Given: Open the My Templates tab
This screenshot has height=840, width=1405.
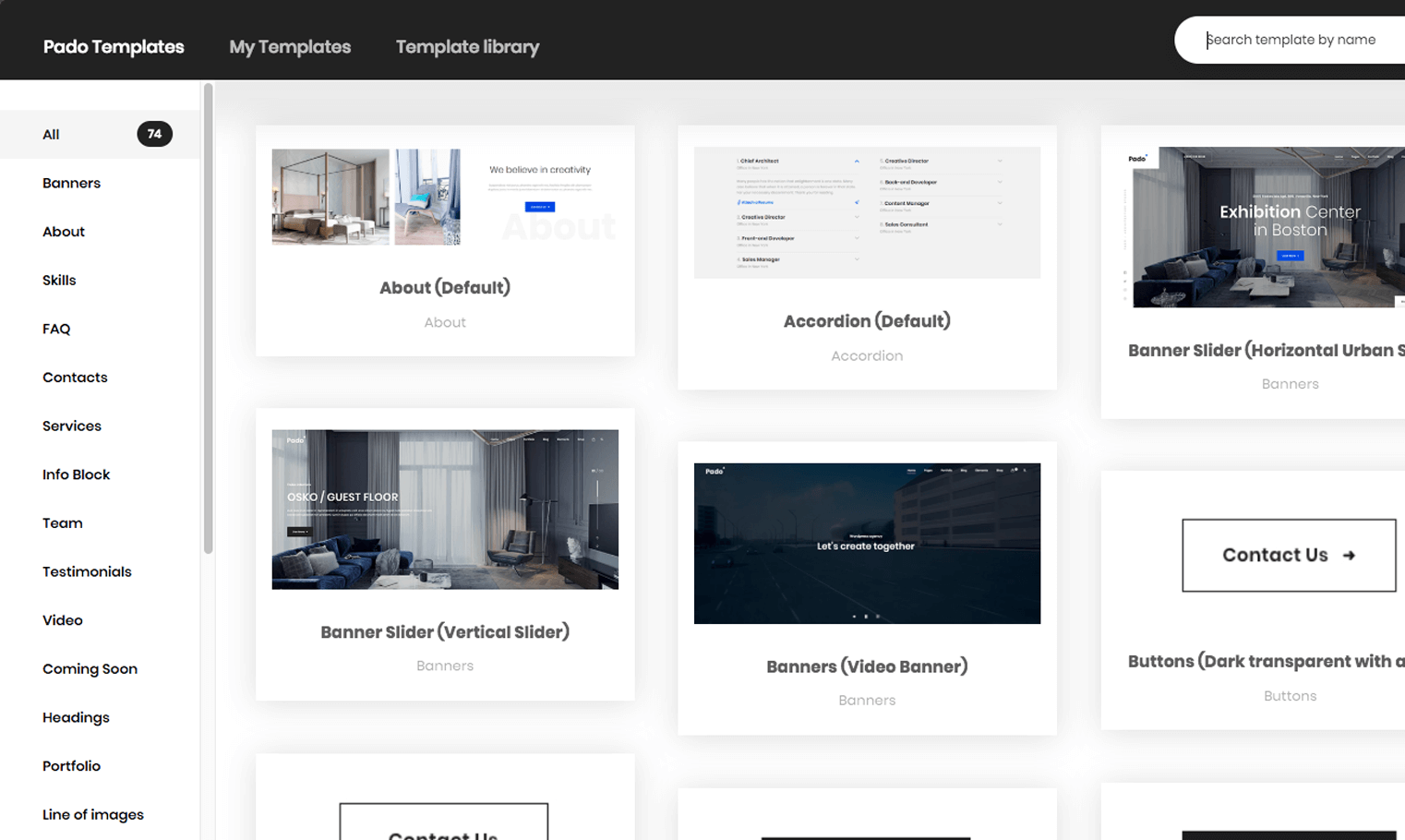Looking at the screenshot, I should [289, 46].
